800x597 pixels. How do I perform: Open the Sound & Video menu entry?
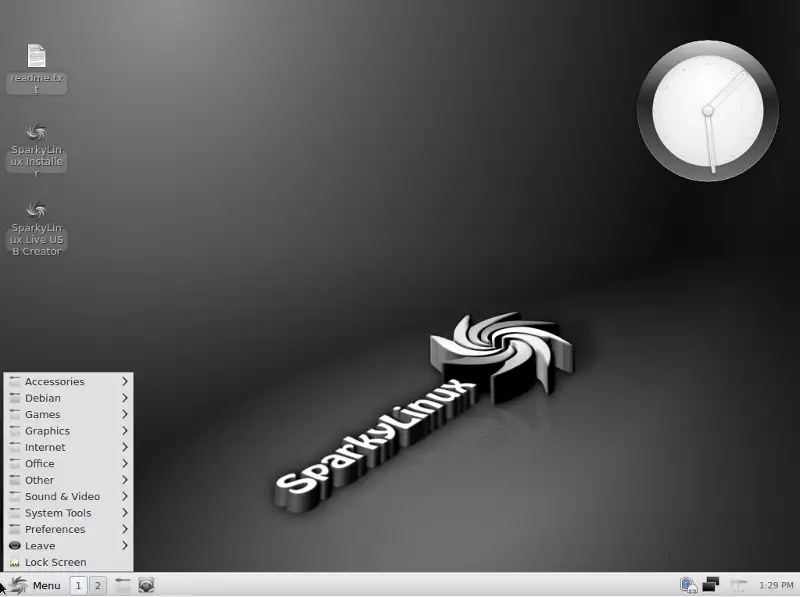point(68,496)
